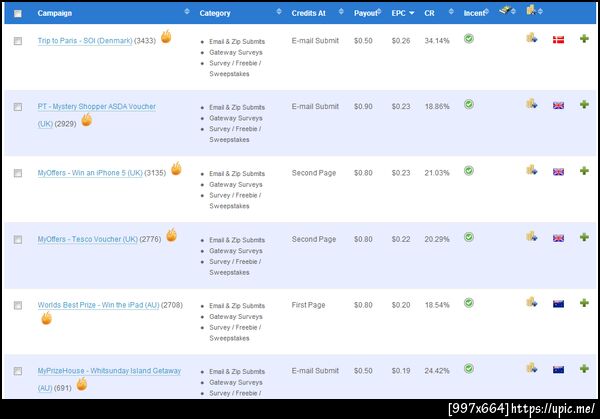Sort by CR column header
The width and height of the screenshot is (600, 419).
tap(429, 13)
